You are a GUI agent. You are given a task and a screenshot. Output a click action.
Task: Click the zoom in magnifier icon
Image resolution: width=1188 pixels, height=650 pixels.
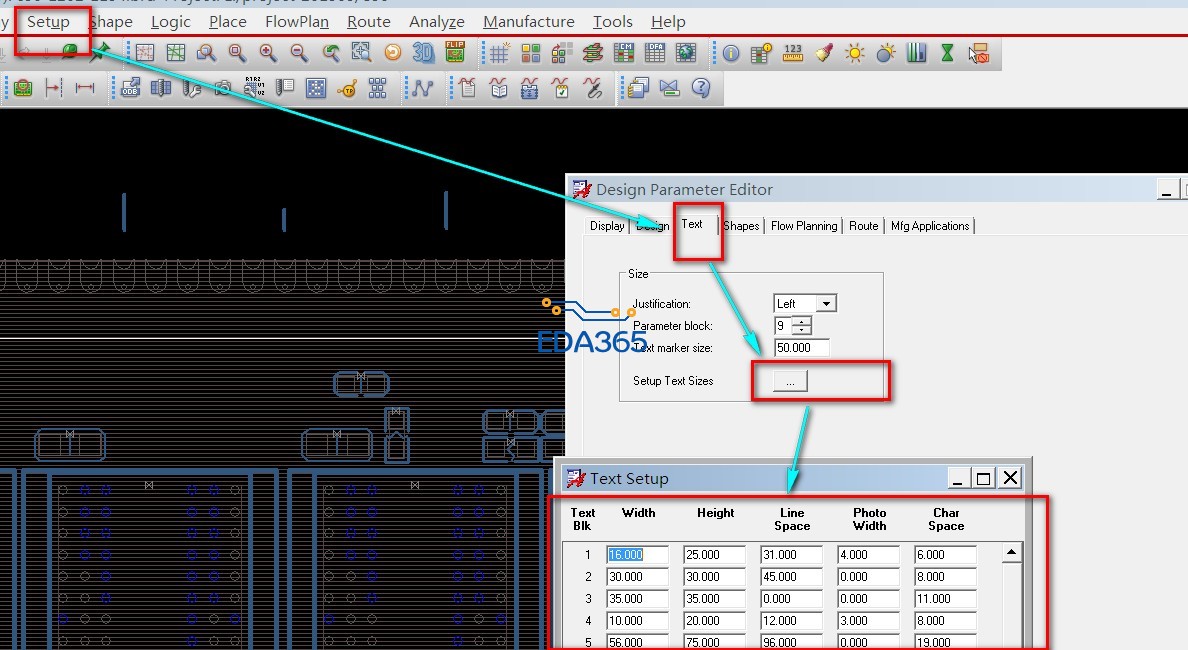click(x=268, y=53)
